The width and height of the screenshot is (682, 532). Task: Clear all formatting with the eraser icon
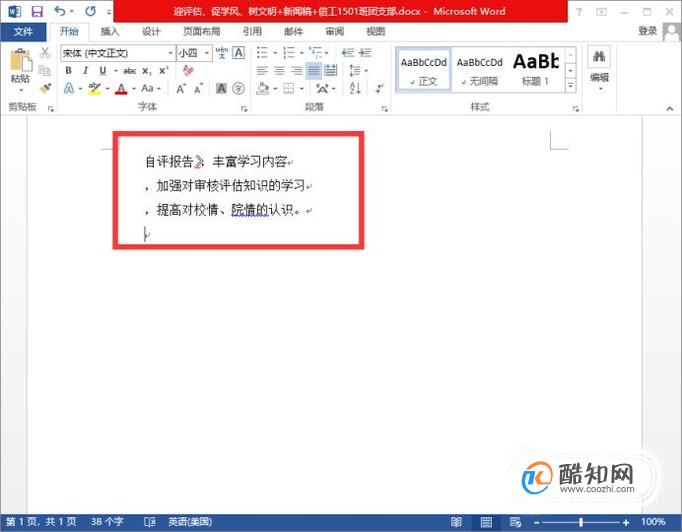[188, 70]
